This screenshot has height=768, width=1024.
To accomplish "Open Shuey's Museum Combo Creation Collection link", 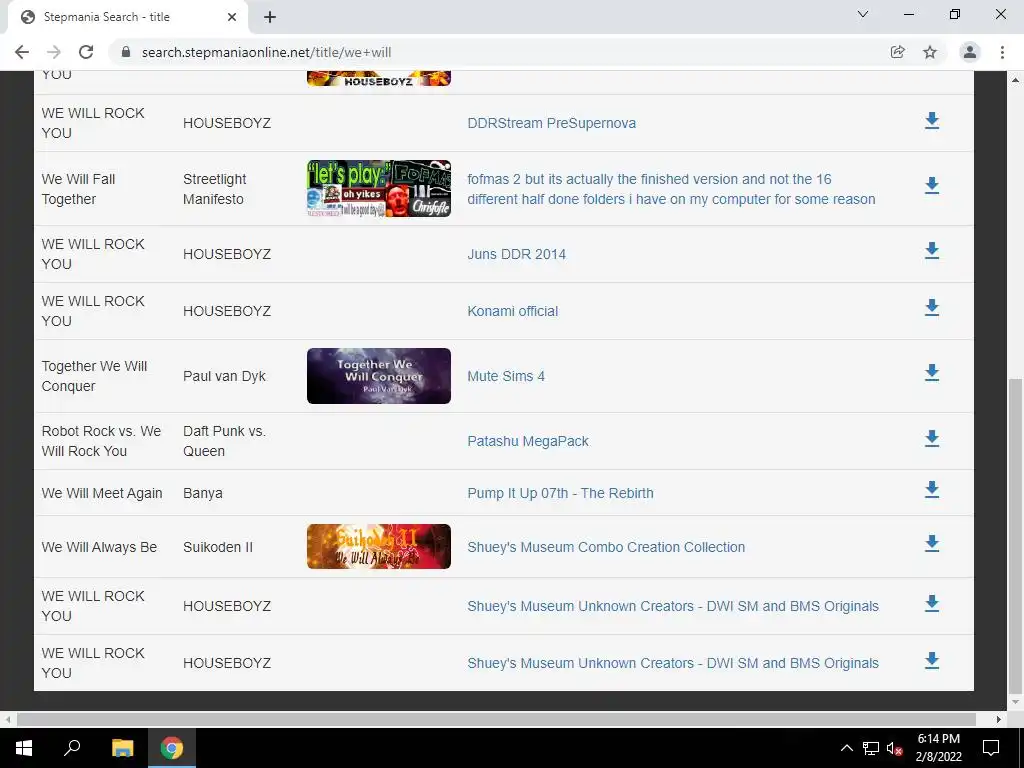I will pos(606,547).
